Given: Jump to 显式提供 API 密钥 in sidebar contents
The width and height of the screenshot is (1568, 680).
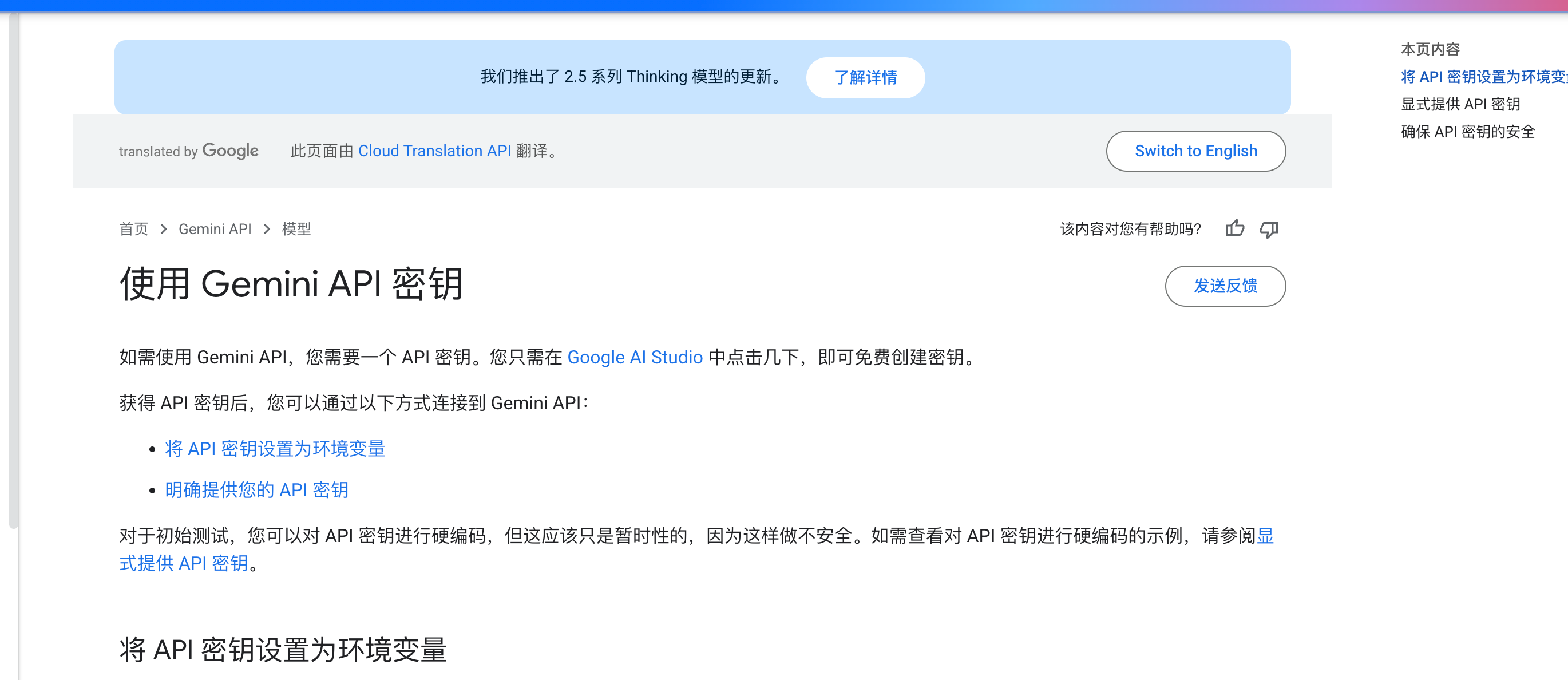Looking at the screenshot, I should pos(1460,104).
